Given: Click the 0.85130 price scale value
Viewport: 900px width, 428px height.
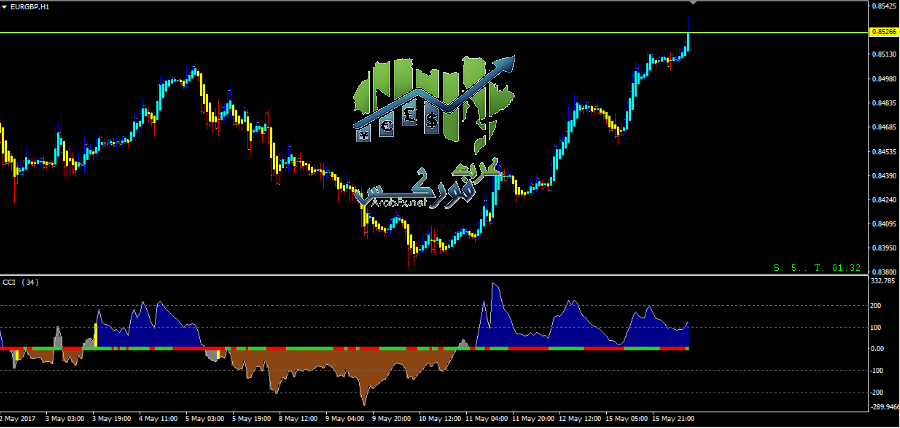Looking at the screenshot, I should 885,55.
